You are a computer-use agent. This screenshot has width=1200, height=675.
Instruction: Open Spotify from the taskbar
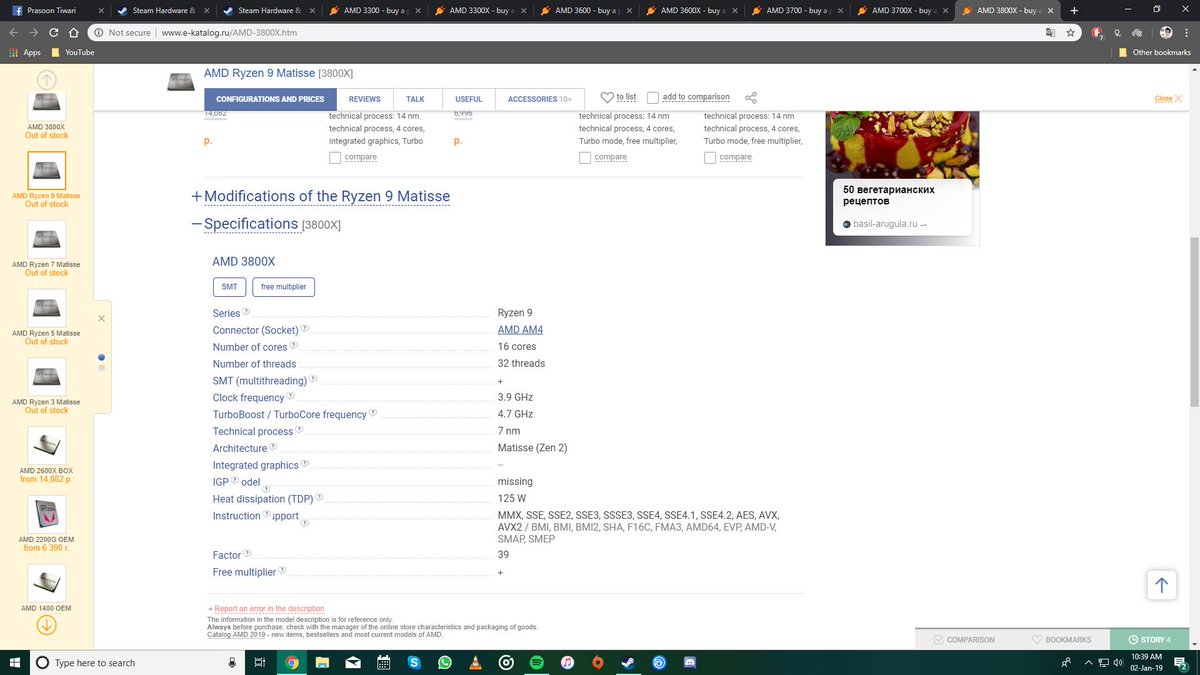(535, 662)
